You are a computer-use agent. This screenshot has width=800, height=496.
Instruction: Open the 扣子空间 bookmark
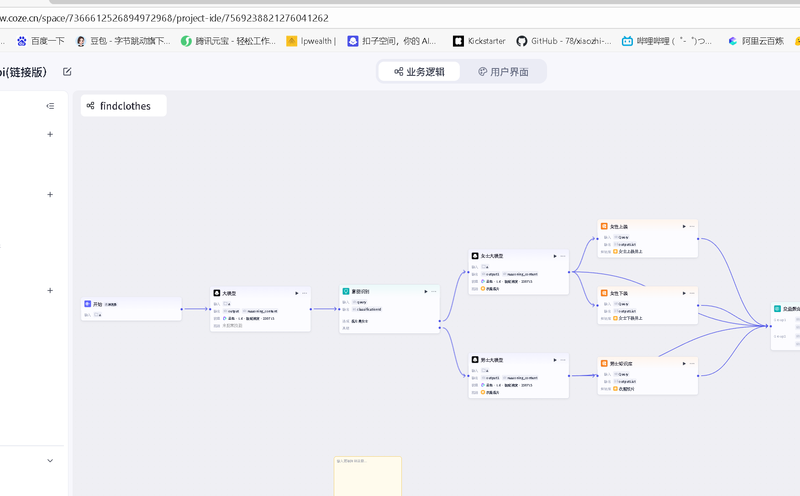pos(392,41)
